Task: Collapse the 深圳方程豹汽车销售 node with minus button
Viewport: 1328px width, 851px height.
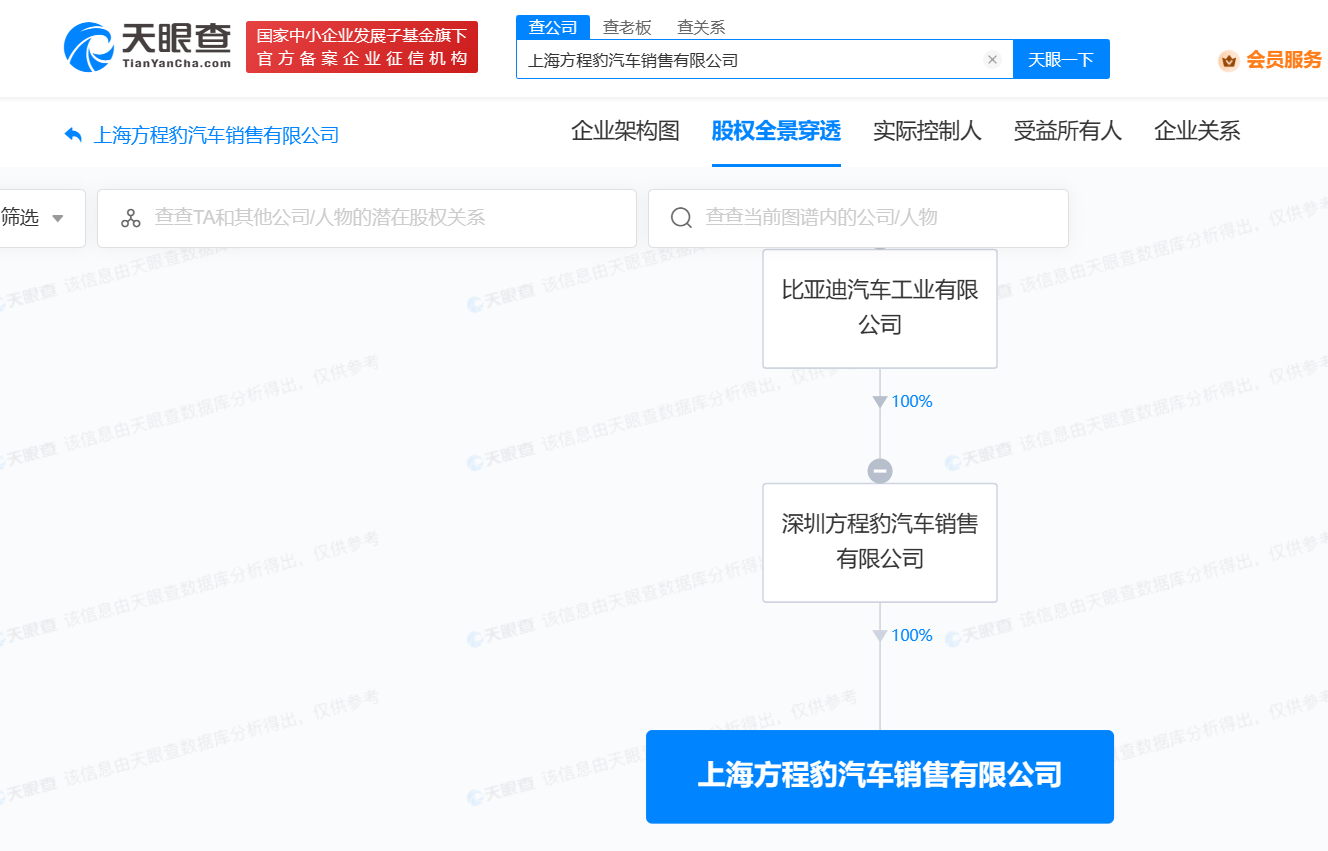Action: point(880,470)
